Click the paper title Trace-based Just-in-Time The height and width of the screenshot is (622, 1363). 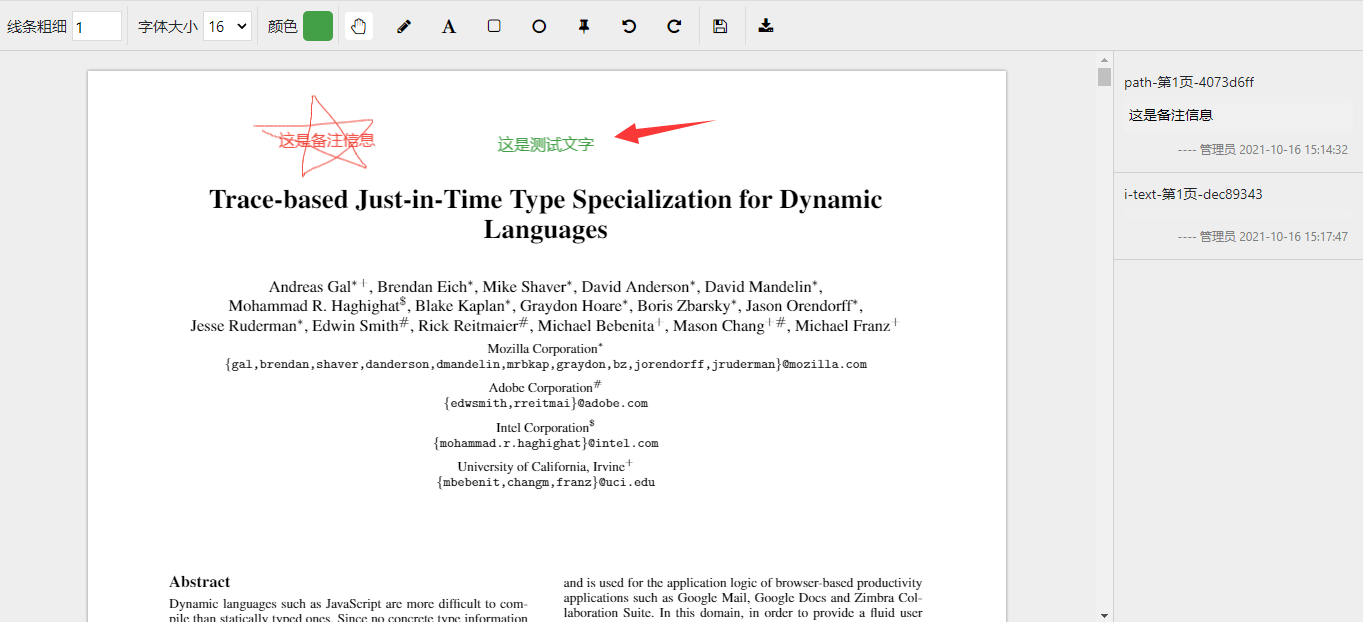546,214
